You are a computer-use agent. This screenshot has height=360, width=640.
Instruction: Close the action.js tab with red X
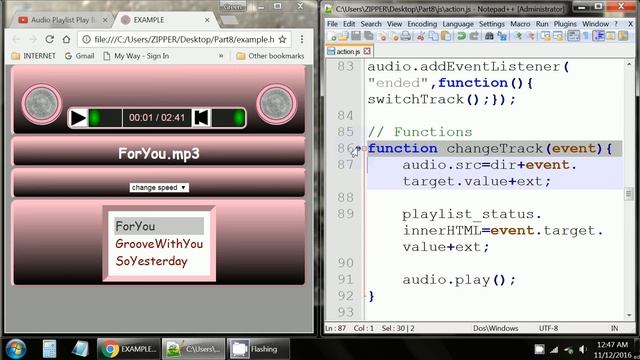pos(367,51)
